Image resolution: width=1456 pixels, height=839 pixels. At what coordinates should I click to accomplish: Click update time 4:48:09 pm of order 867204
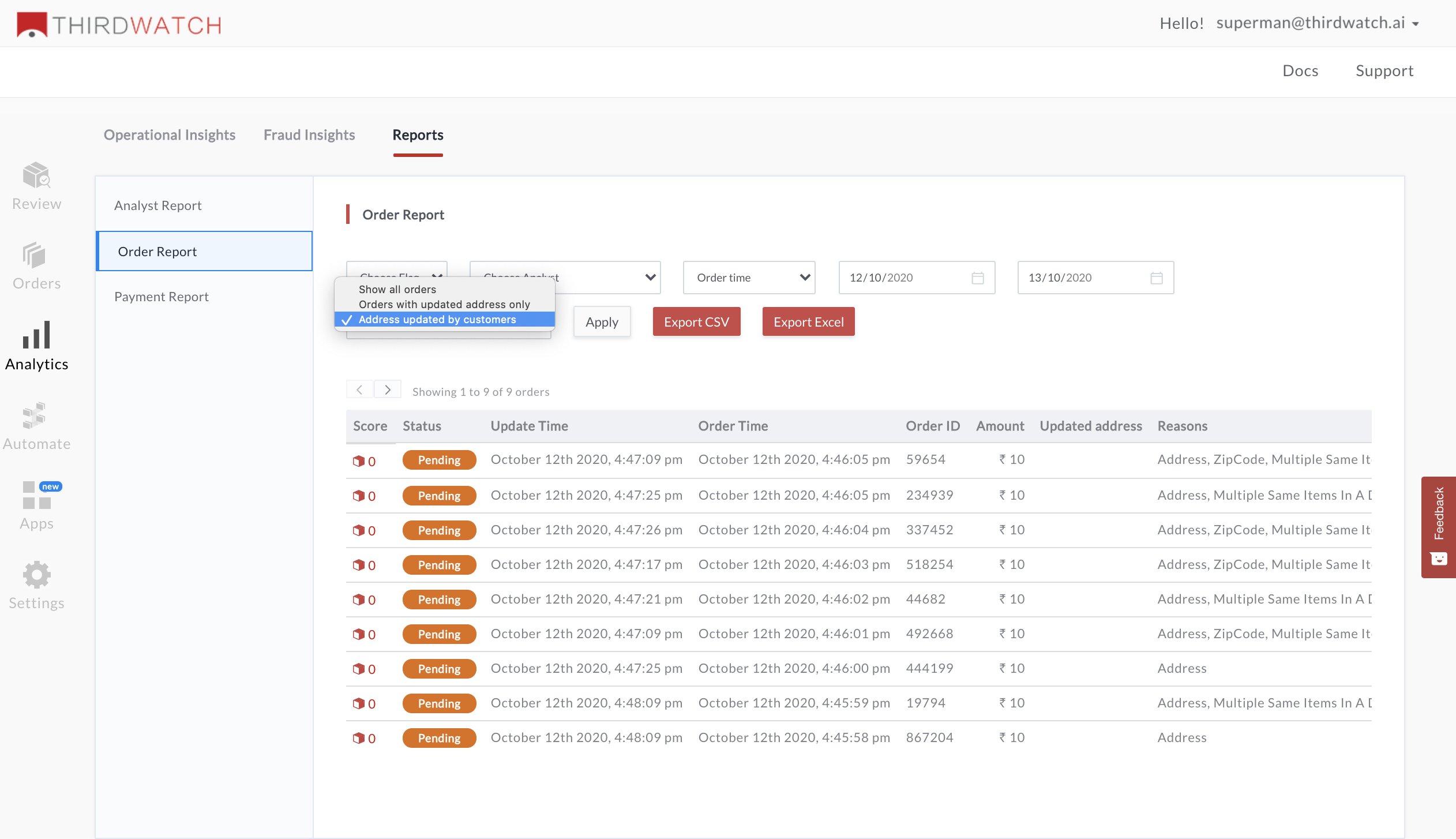(586, 737)
